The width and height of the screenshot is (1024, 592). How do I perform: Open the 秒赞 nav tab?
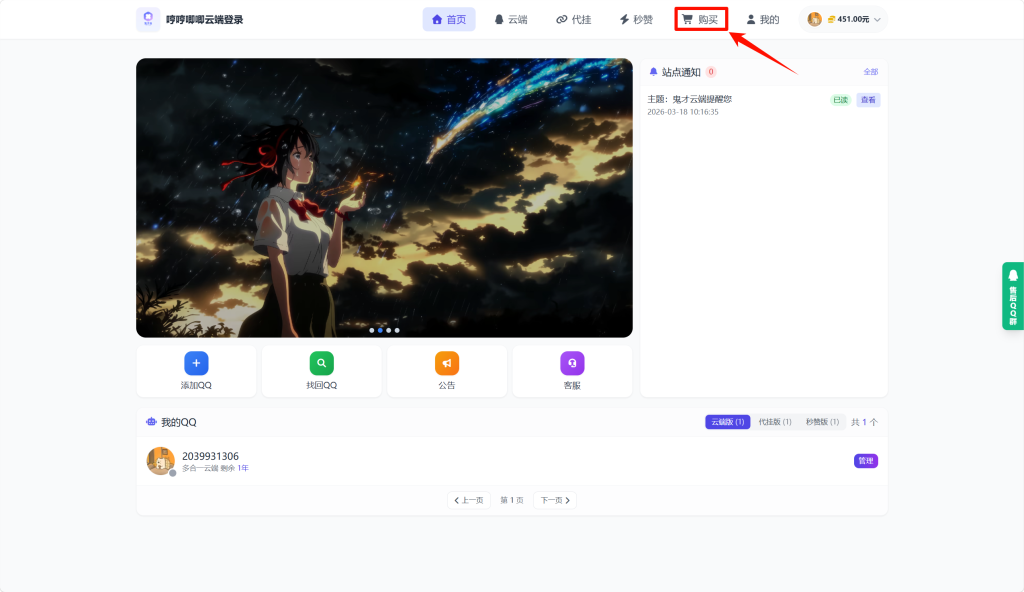click(636, 20)
